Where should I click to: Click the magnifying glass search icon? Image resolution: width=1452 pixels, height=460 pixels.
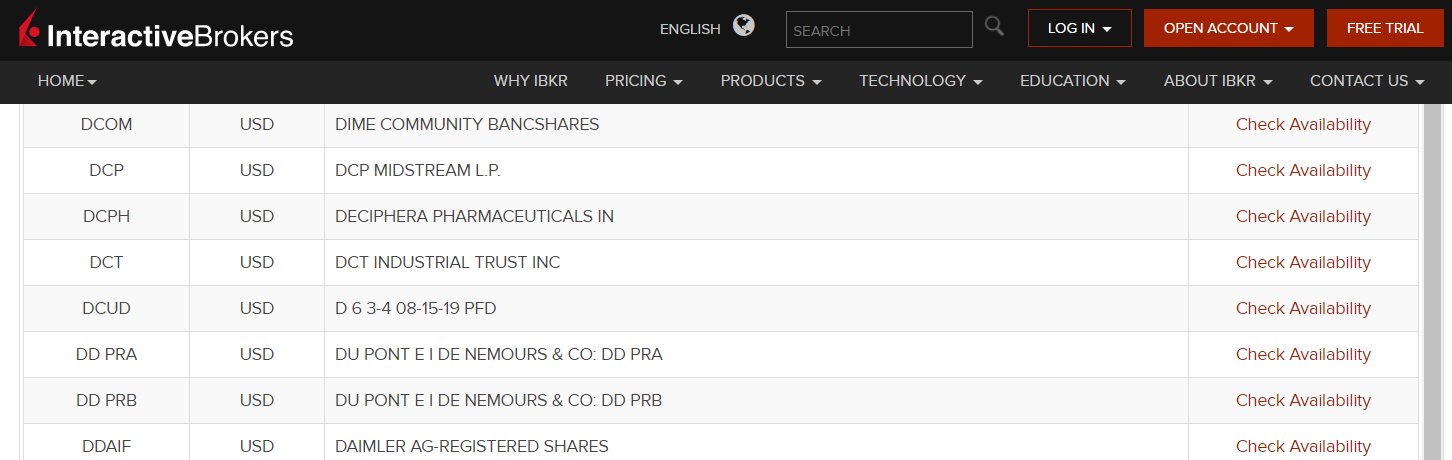coord(994,27)
